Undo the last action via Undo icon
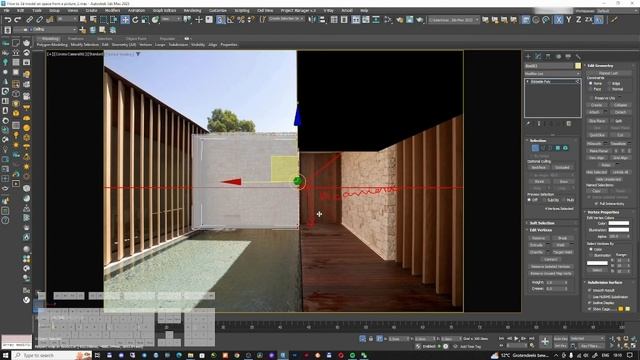Image resolution: width=640 pixels, height=360 pixels. point(8,20)
